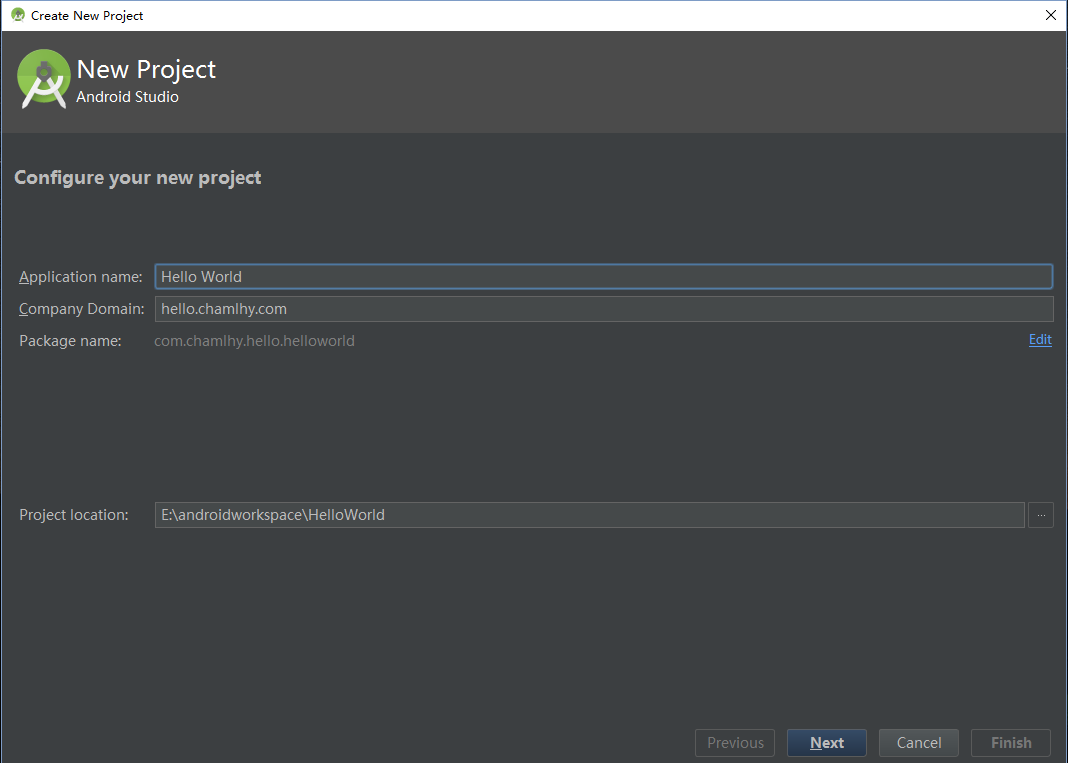Click the Package name label
Image resolution: width=1068 pixels, height=763 pixels.
point(70,341)
